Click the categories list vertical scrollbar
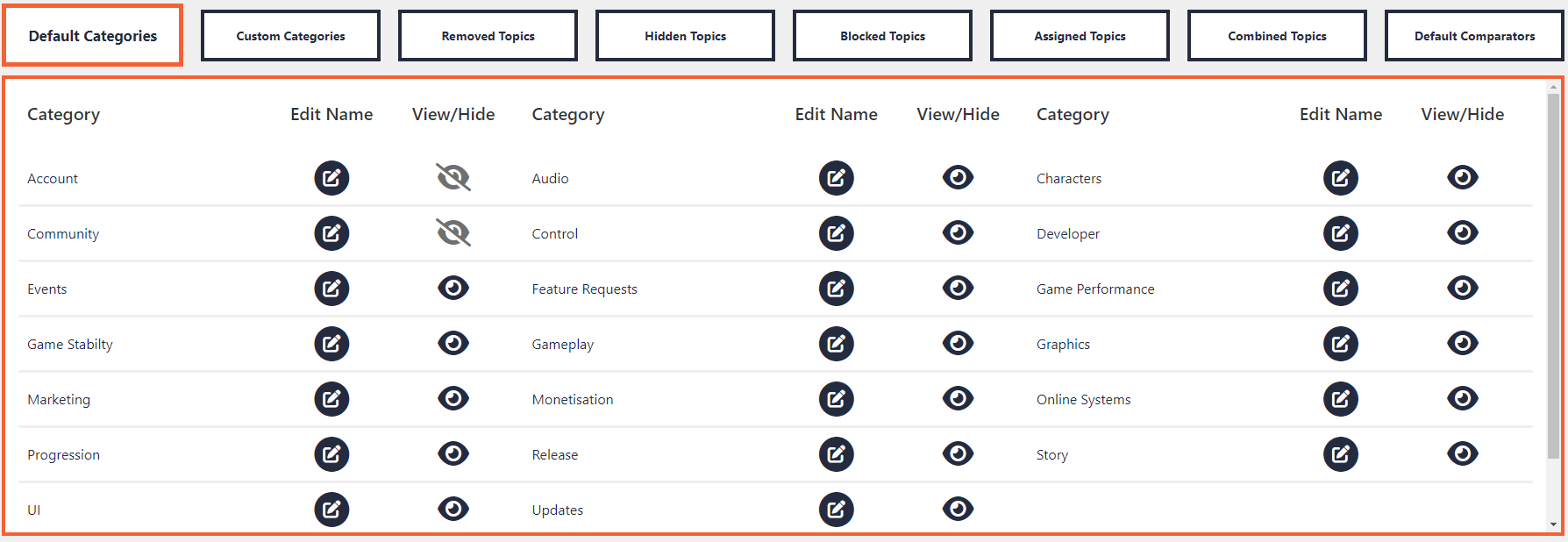The height and width of the screenshot is (542, 1568). (x=1553, y=276)
